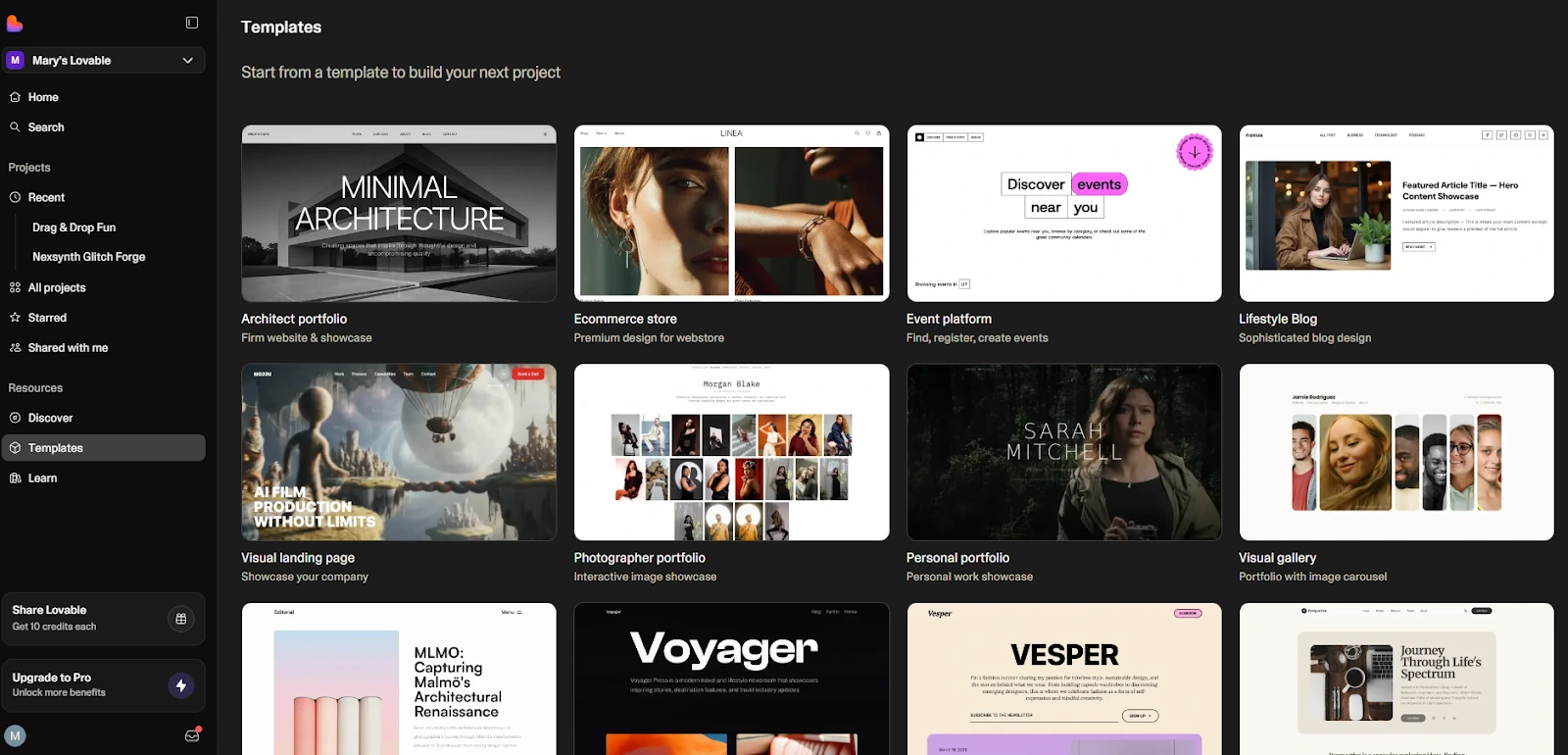Select Templates in the sidebar
1568x755 pixels.
coord(104,447)
